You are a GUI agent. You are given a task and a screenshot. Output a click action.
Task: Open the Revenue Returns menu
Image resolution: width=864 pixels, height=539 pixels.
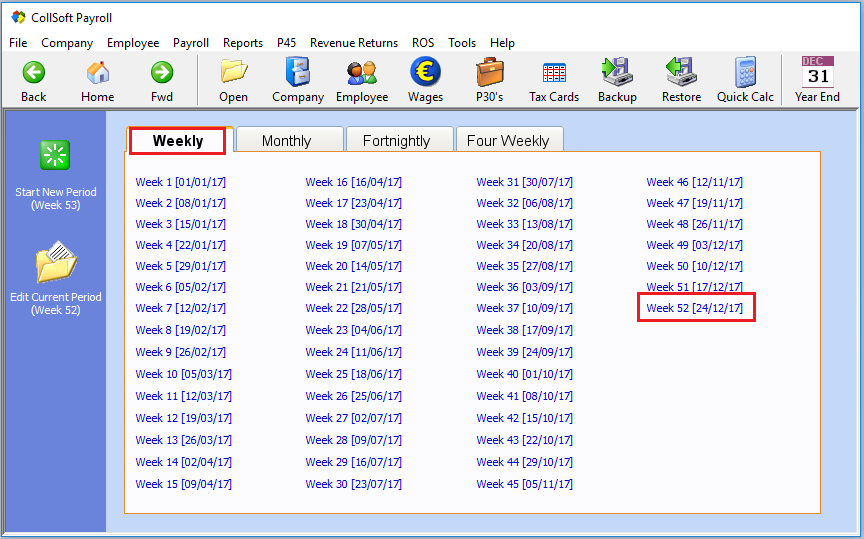[x=354, y=43]
